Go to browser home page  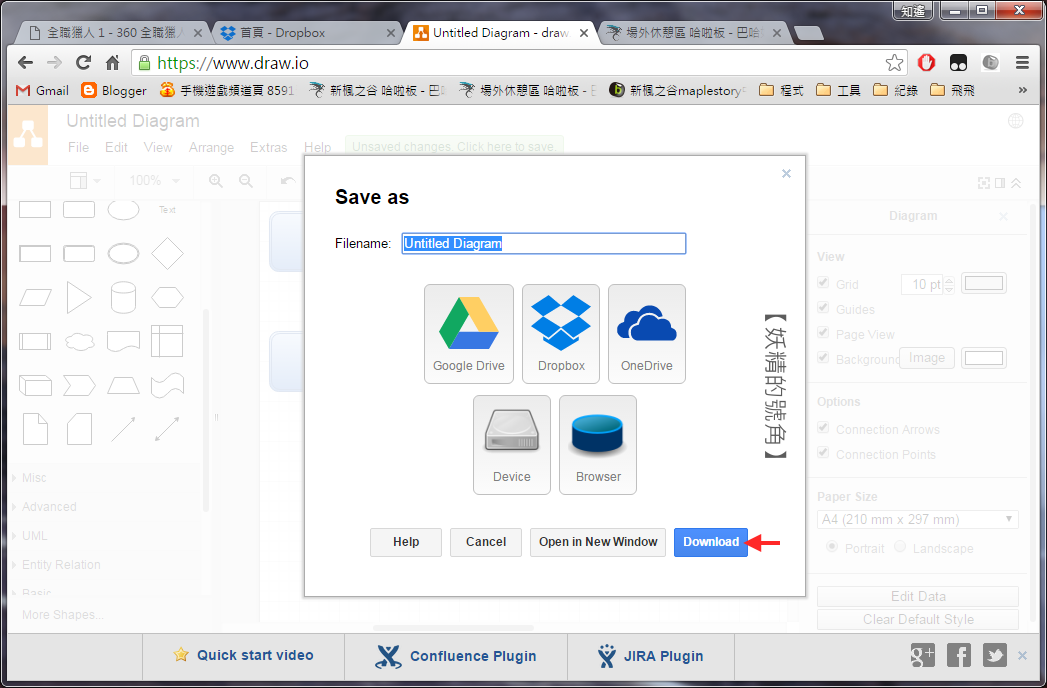[112, 63]
